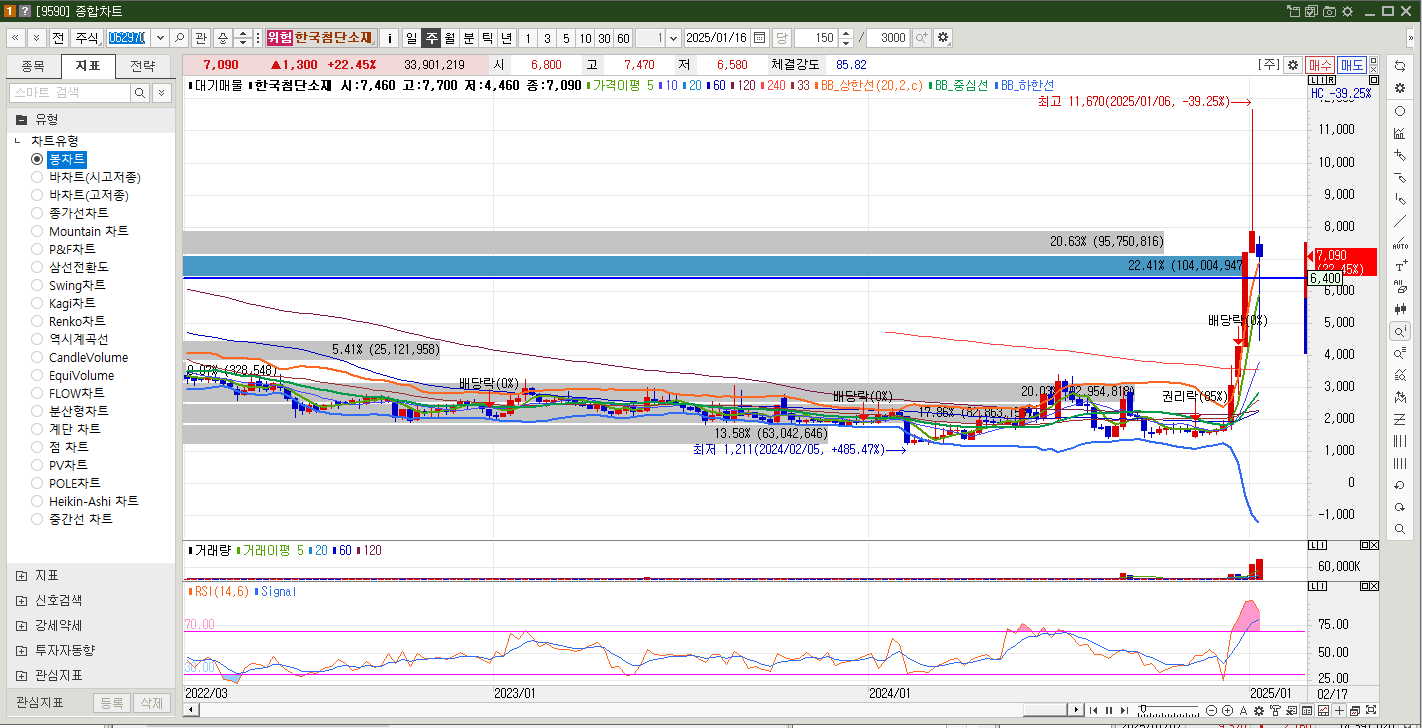
Task: Toggle the magnifier info tool
Action: click(1400, 331)
